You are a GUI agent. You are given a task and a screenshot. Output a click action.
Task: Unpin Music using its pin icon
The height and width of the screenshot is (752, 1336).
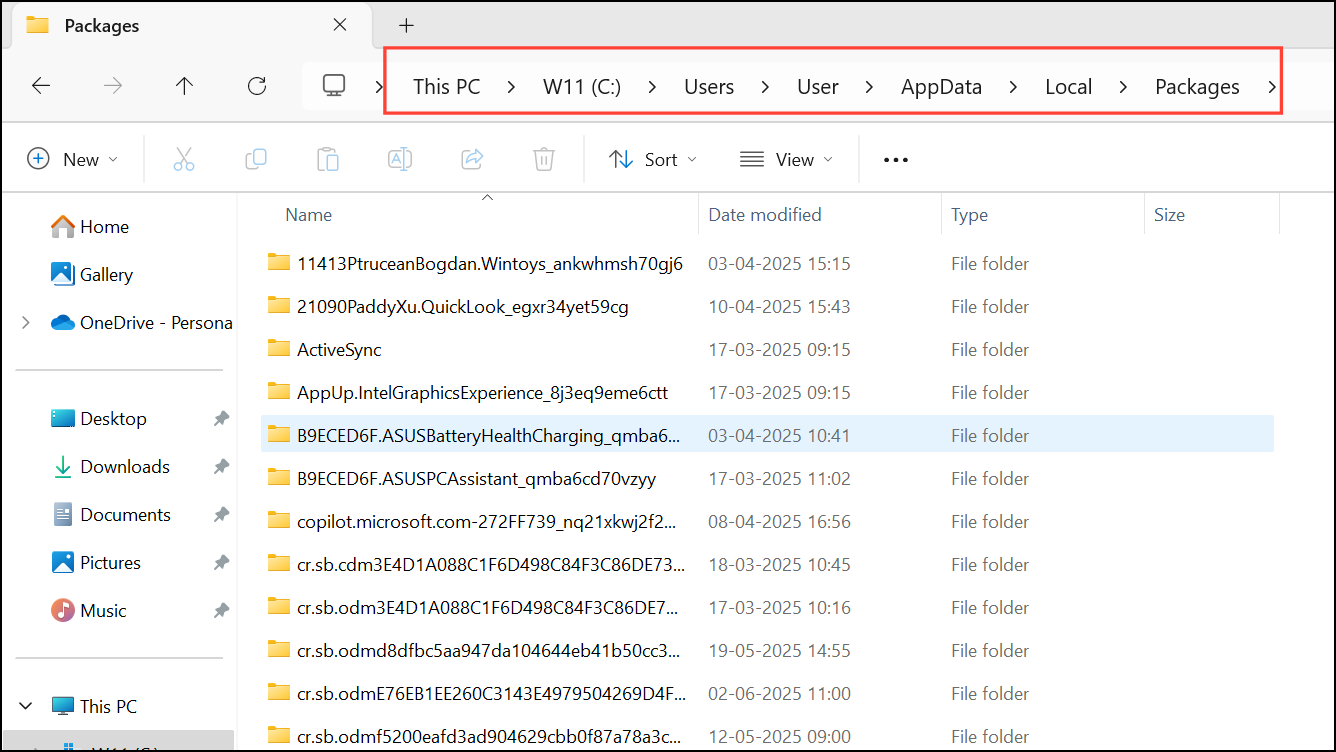point(221,611)
